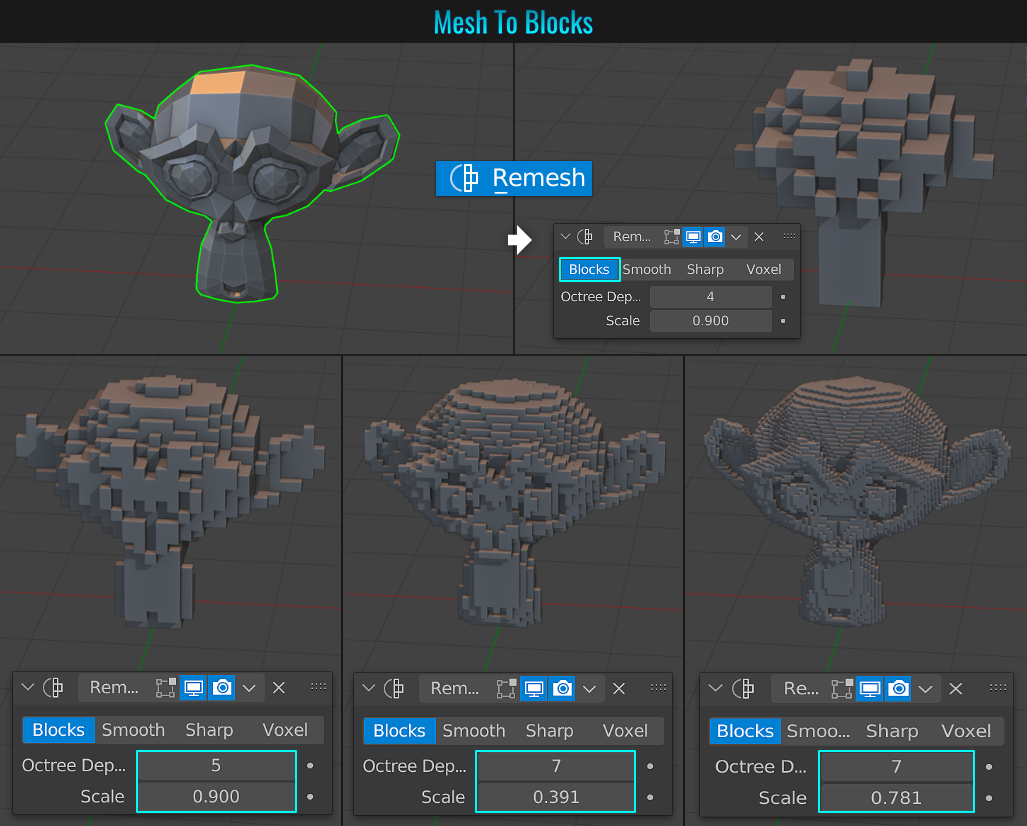Viewport: 1027px width, 826px height.
Task: Toggle viewport display in Octree Depth 5 panel
Action: point(193,688)
